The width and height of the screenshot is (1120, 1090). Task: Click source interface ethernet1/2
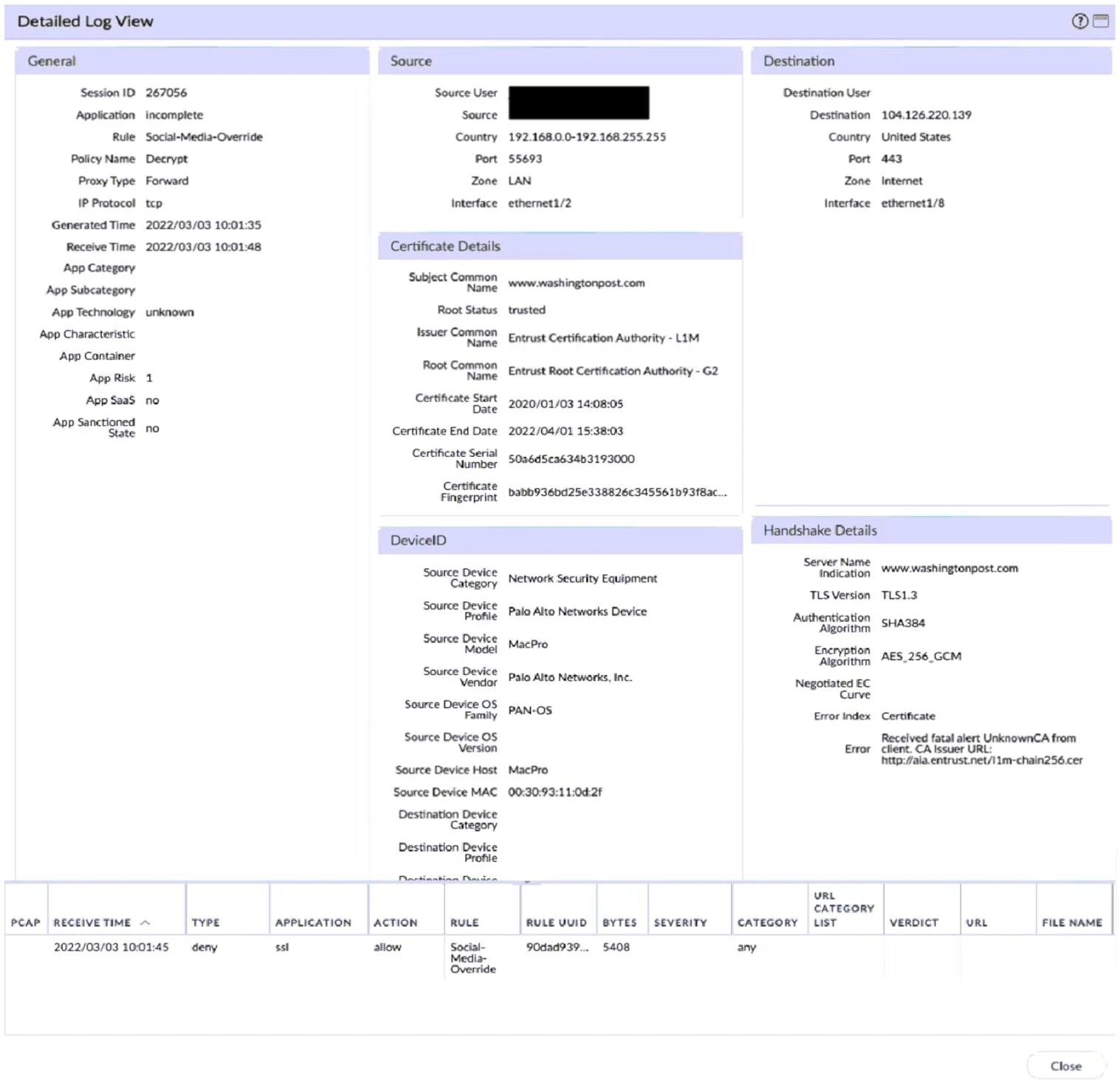(540, 203)
